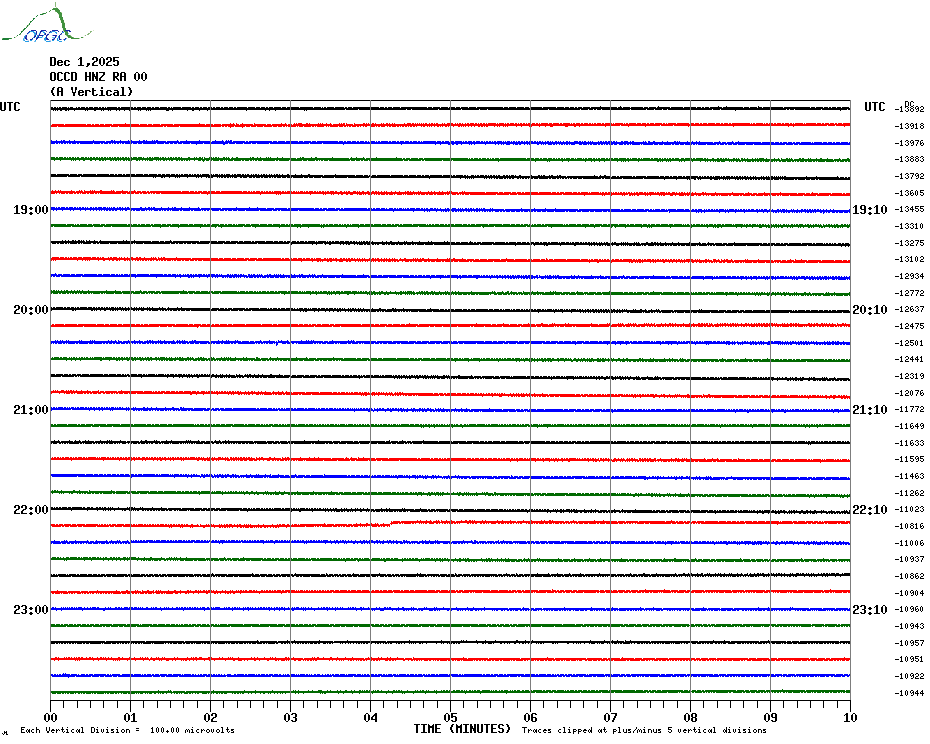Click the -10944 offset value at bottom right
Image resolution: width=930 pixels, height=744 pixels.
coord(910,693)
